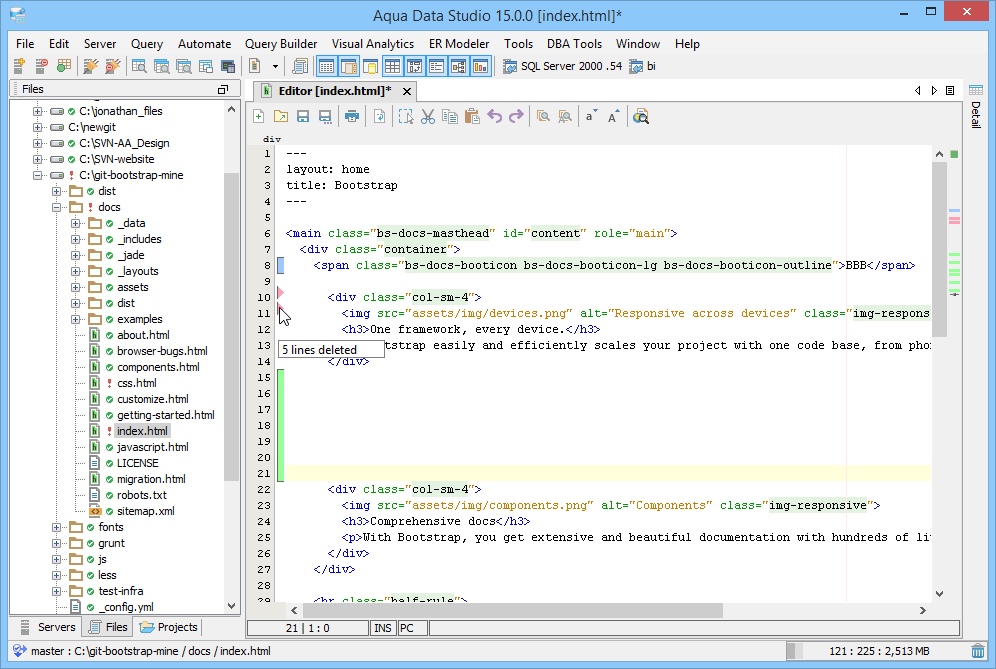Click the Files tree vertical scrollbar thumb
Screen dimensions: 996x669
(231, 326)
